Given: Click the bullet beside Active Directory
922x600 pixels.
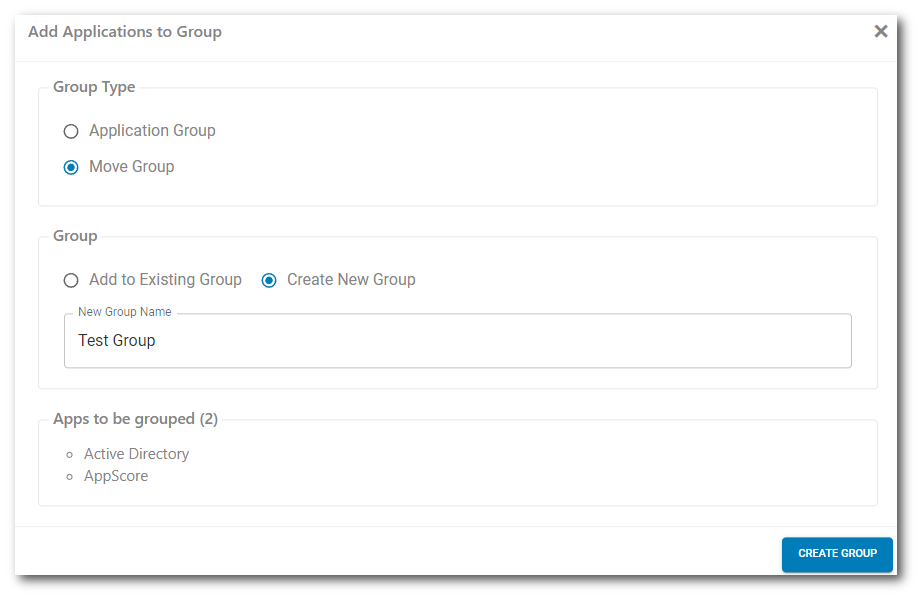Looking at the screenshot, I should 70,455.
